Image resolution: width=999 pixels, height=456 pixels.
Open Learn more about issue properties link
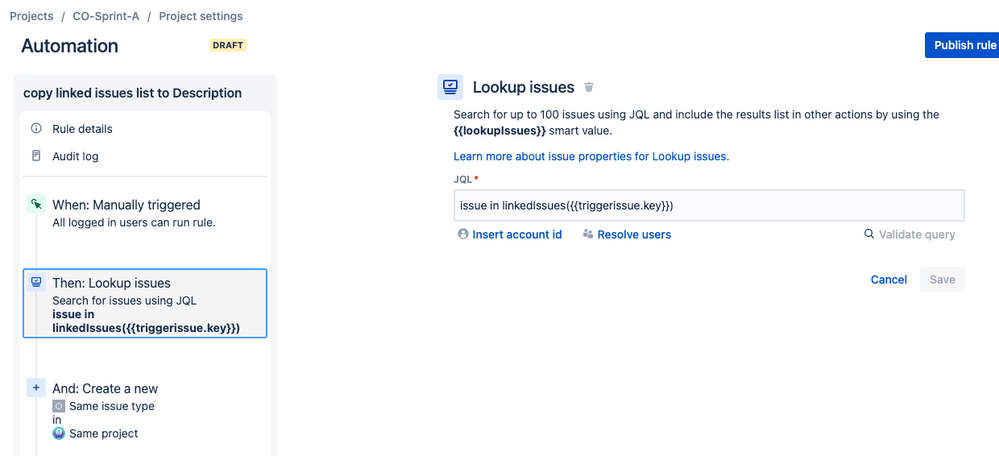coord(591,156)
